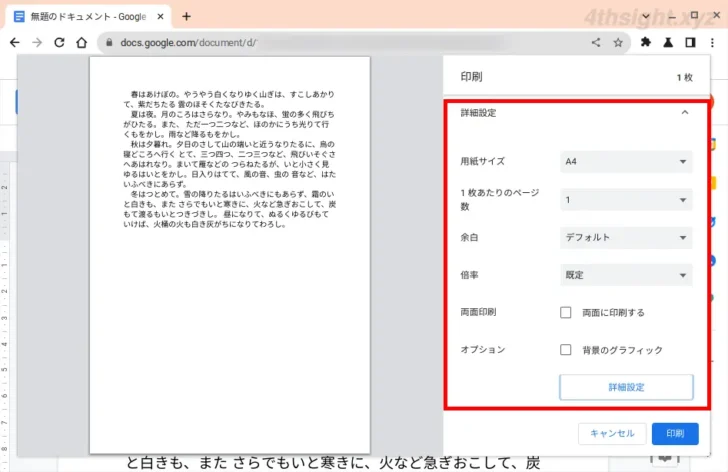Open the 1枚あたりのページ数 dropdown
728x472 pixels.
point(626,200)
